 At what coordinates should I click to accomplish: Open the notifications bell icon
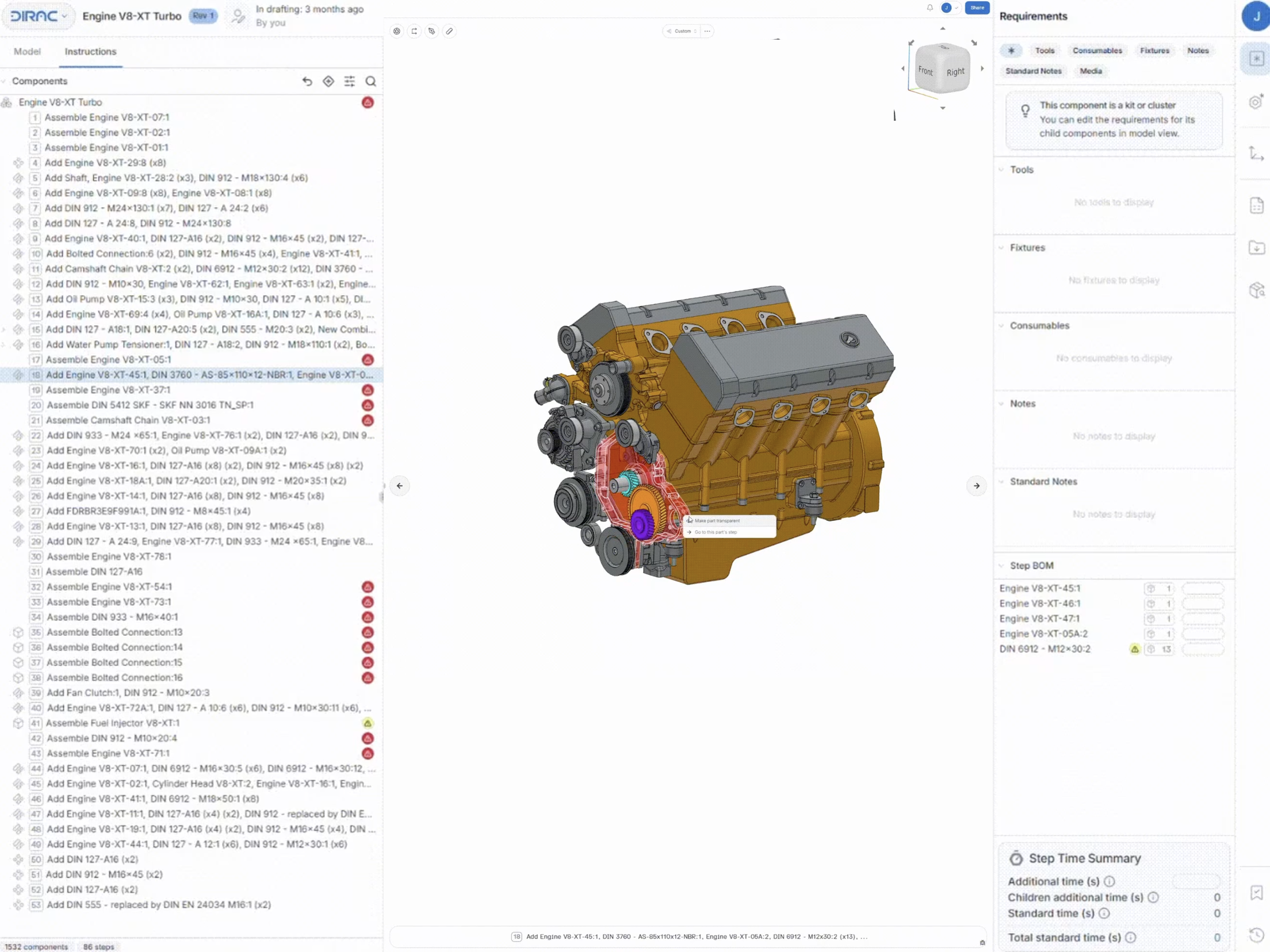930,8
